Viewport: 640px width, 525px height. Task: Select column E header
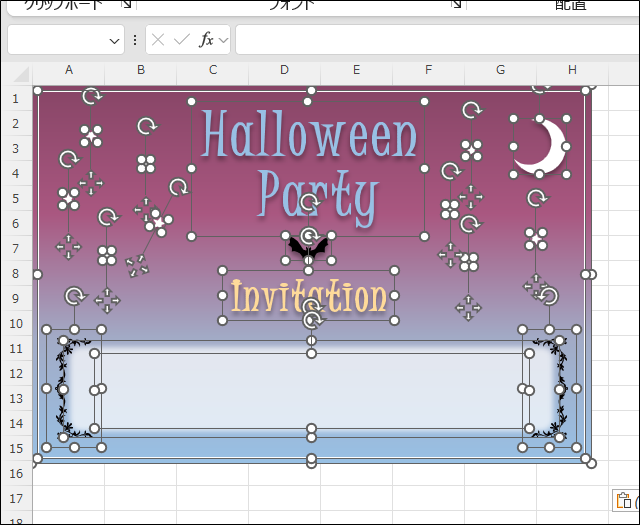point(356,70)
